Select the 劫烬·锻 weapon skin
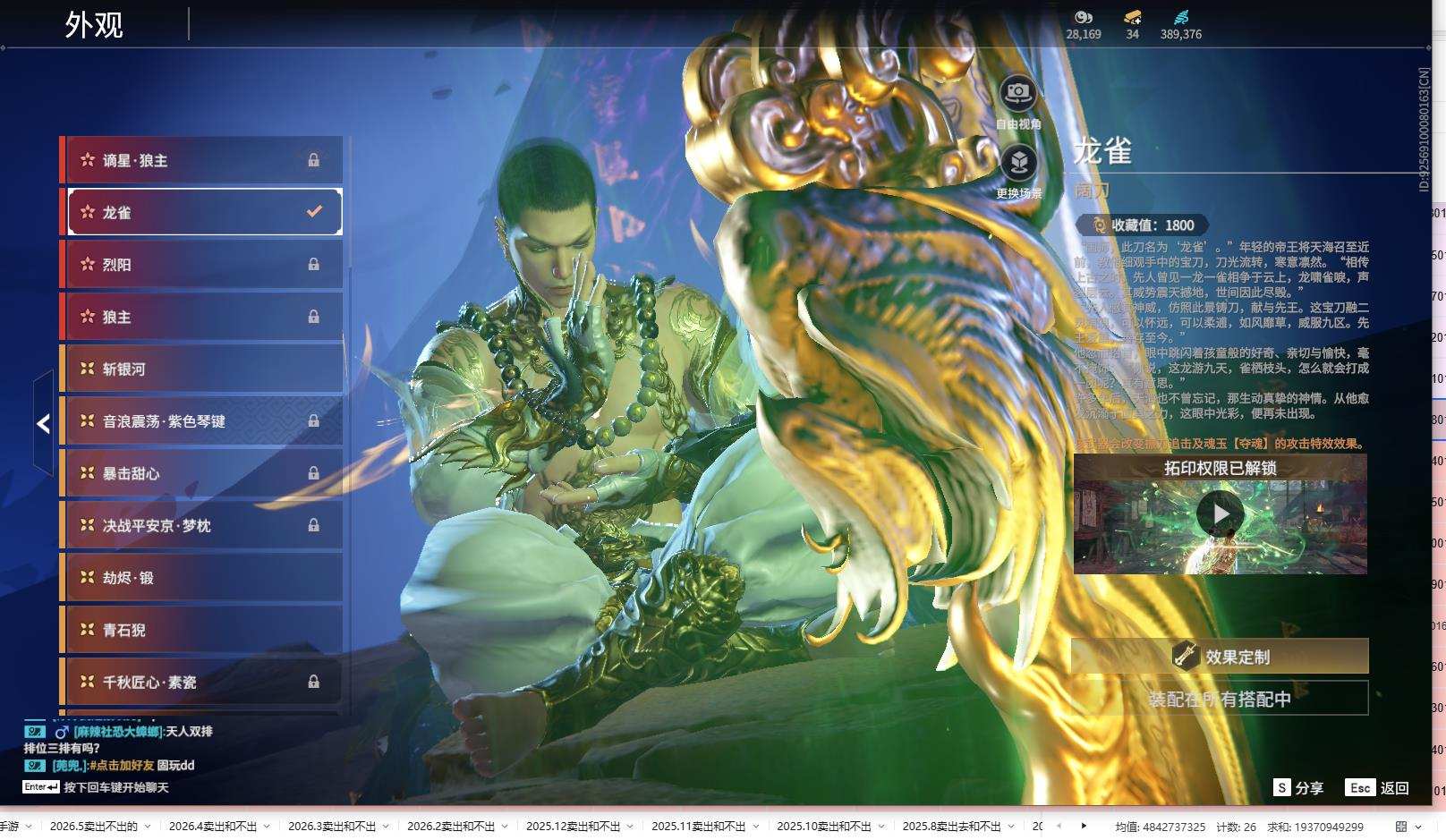 (202, 577)
